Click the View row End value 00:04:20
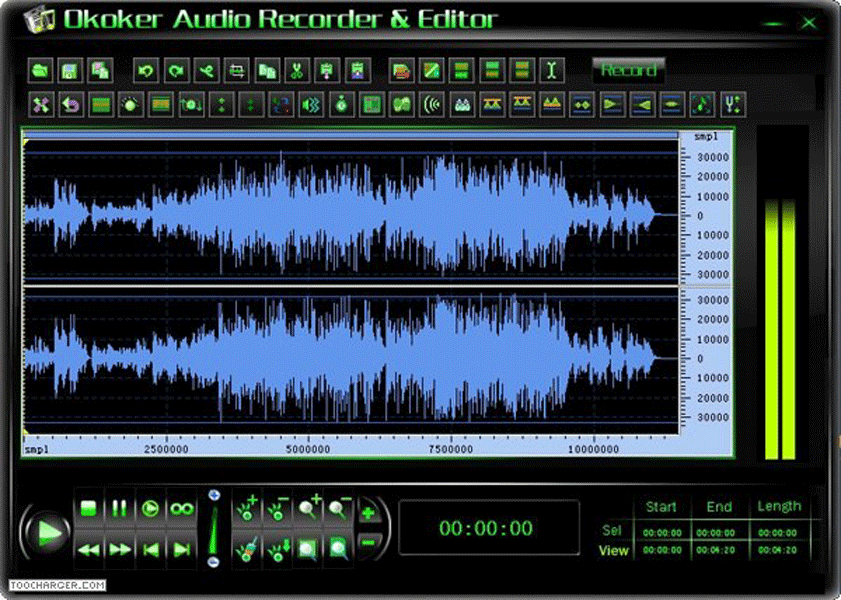This screenshot has width=841, height=600. click(715, 551)
